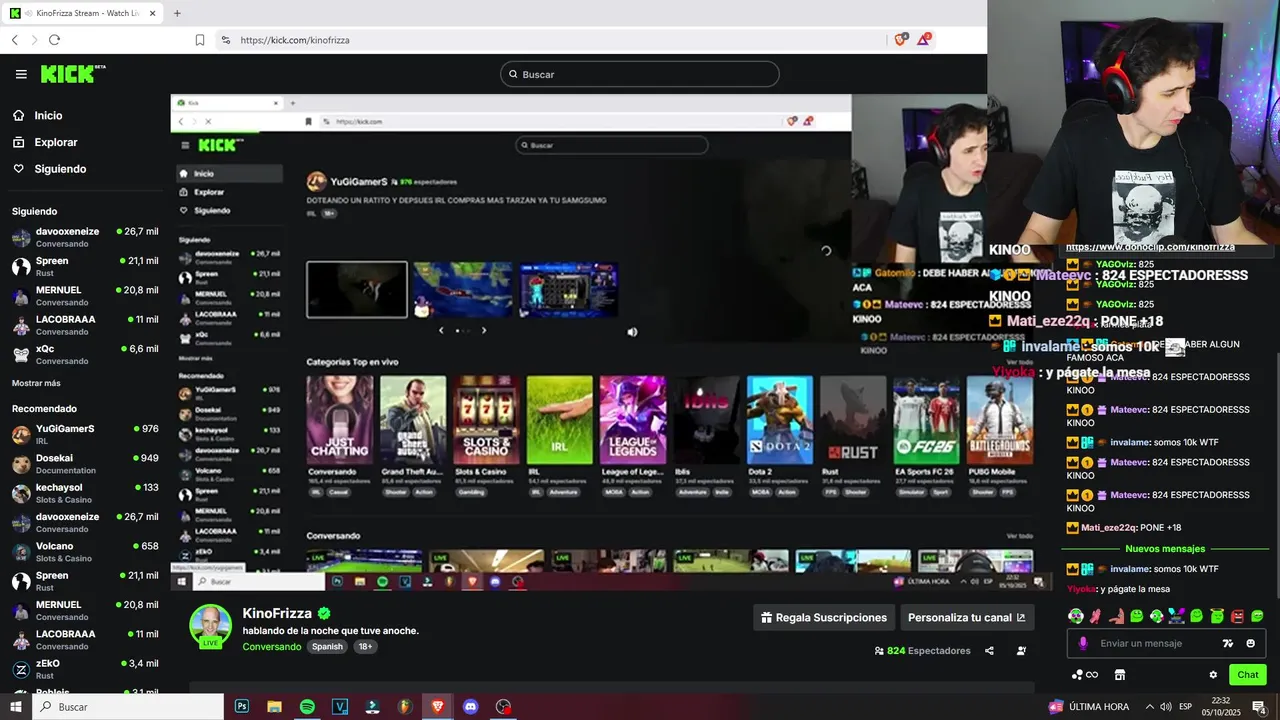Insert the red angry face emote
1280x720 pixels.
1237,616
